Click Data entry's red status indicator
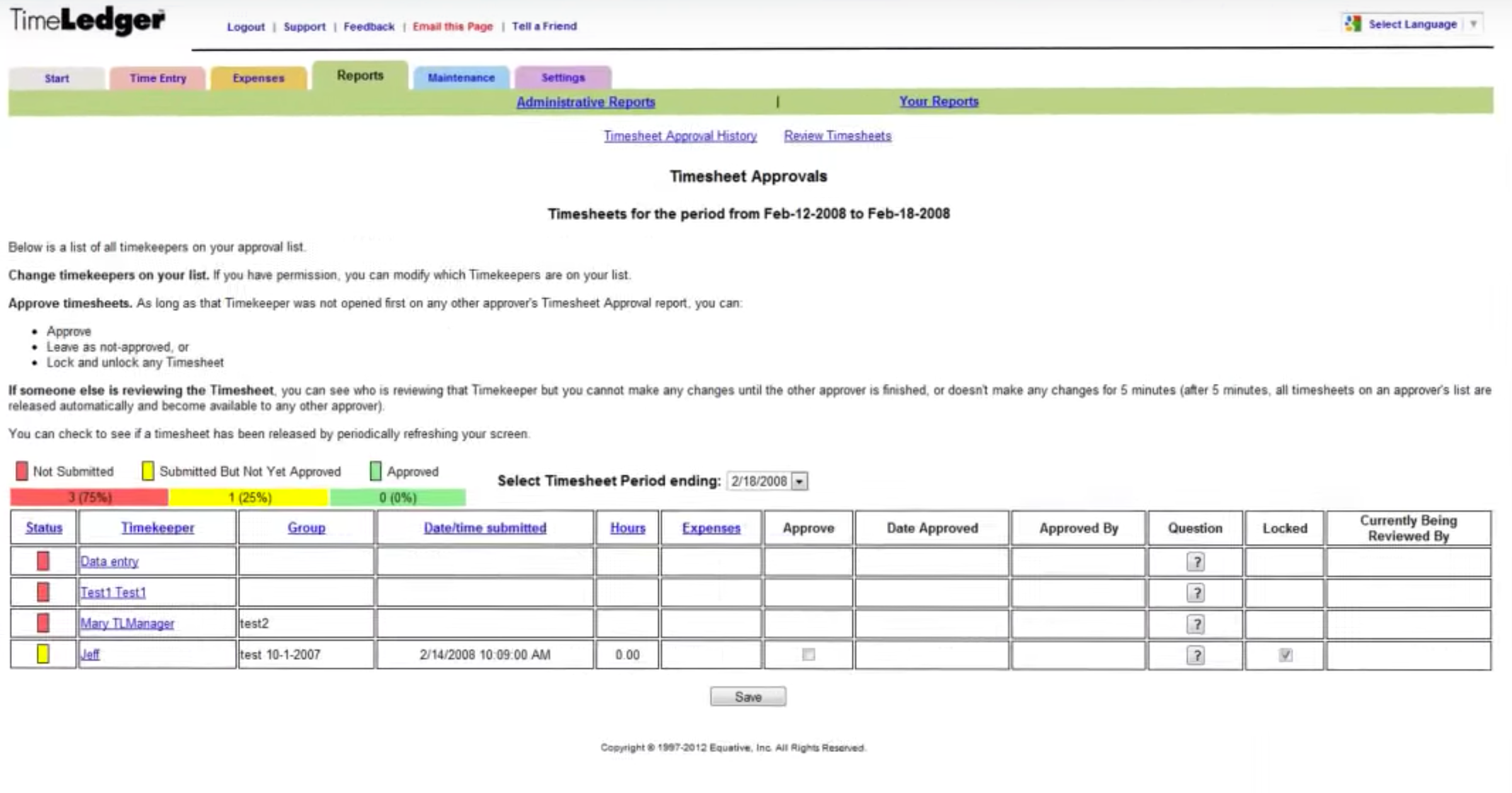Image resolution: width=1512 pixels, height=793 pixels. click(43, 561)
